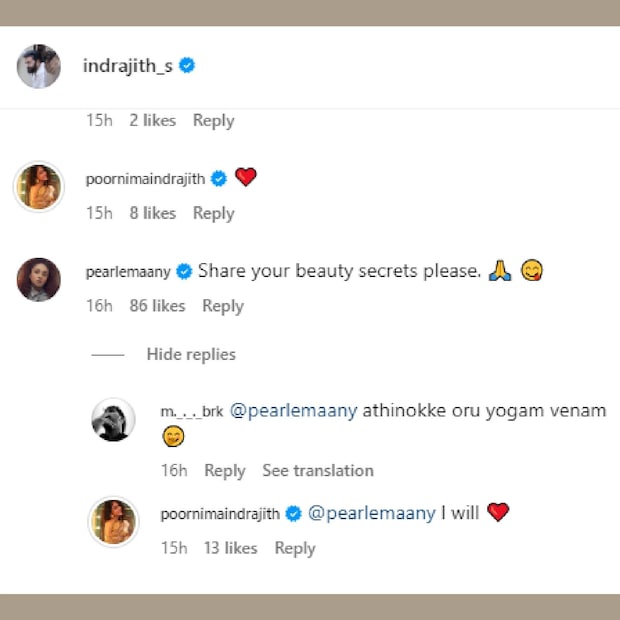Image resolution: width=620 pixels, height=620 pixels.
Task: Click verified badge next to poornimaindrajith heart comment
Action: point(219,179)
